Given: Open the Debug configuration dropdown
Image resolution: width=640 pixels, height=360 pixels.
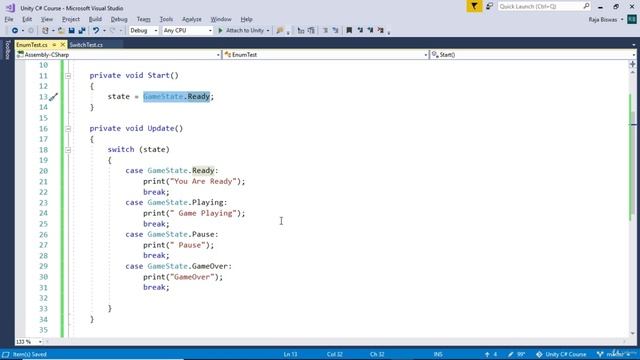Looking at the screenshot, I should pyautogui.click(x=144, y=31).
